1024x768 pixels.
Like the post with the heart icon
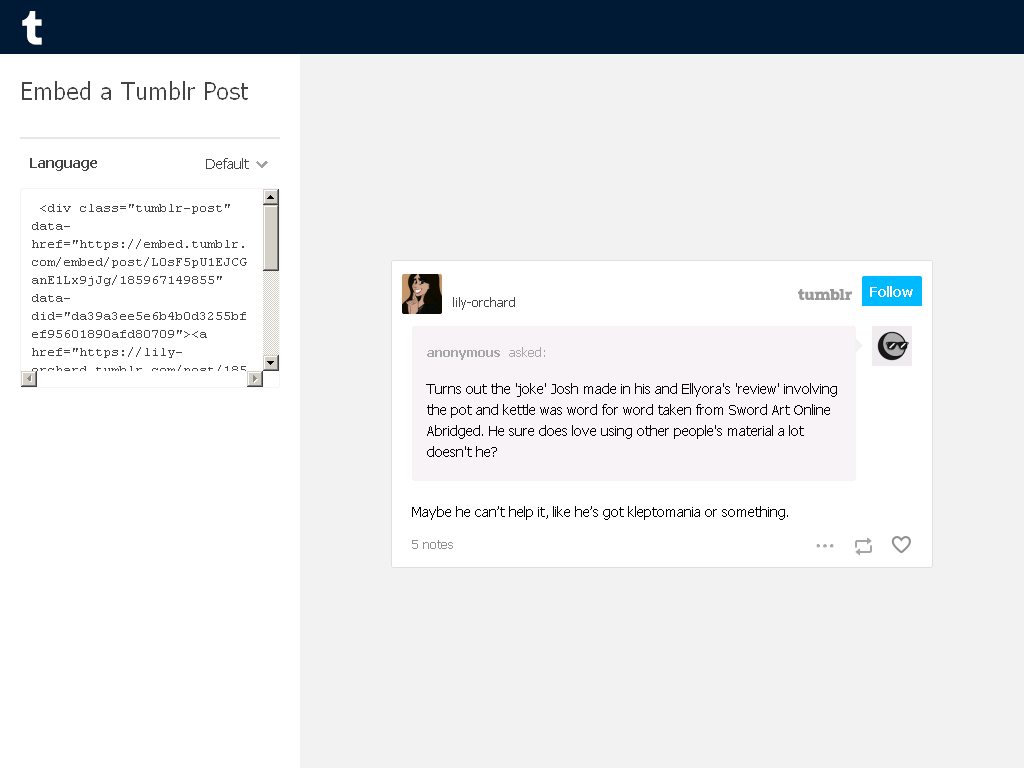click(x=901, y=545)
